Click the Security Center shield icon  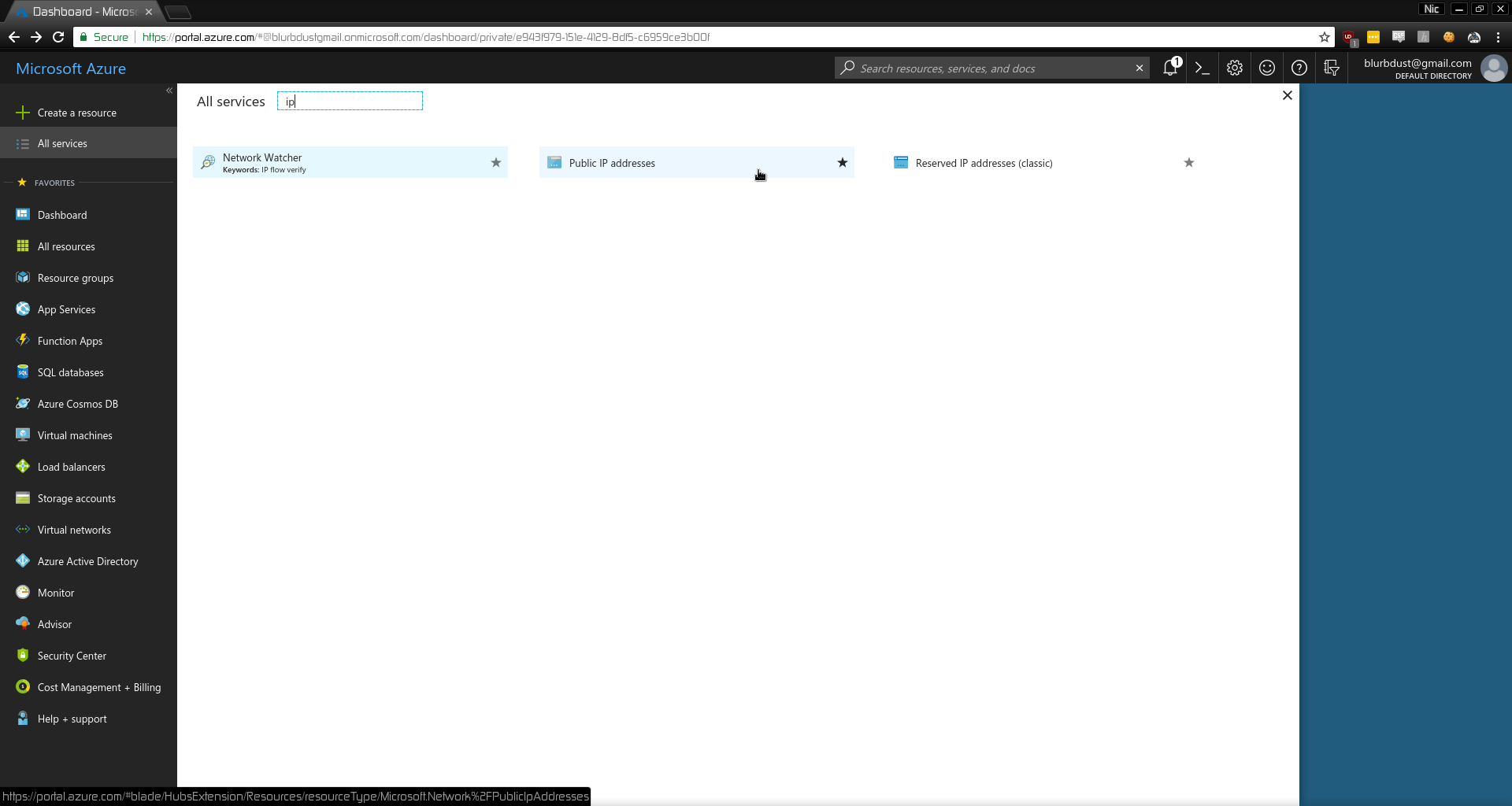coord(23,656)
